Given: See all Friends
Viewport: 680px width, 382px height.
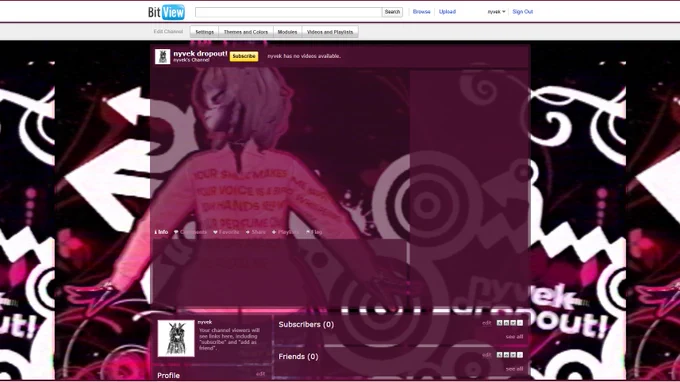Looking at the screenshot, I should click(514, 369).
